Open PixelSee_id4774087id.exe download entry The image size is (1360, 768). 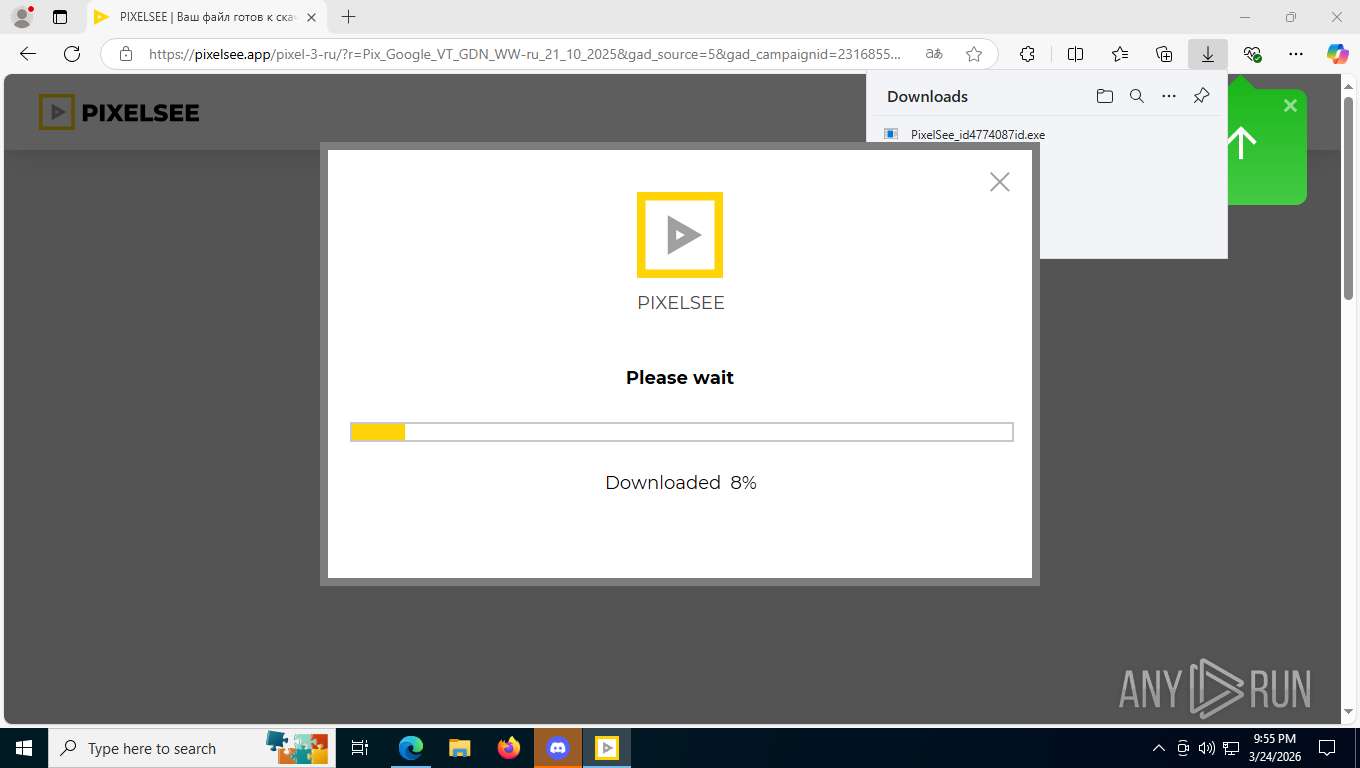click(977, 134)
